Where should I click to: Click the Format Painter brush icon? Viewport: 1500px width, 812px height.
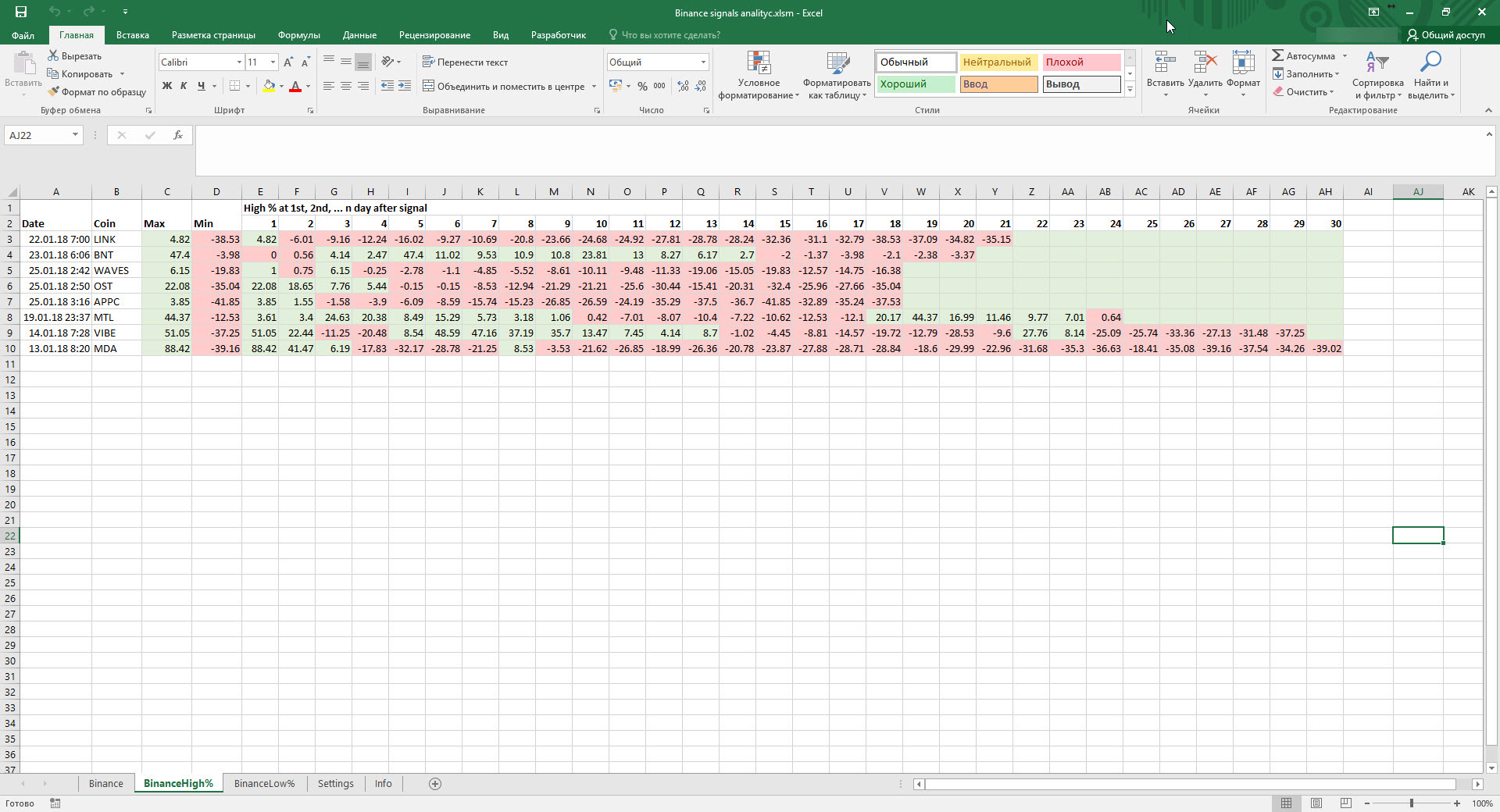click(54, 92)
